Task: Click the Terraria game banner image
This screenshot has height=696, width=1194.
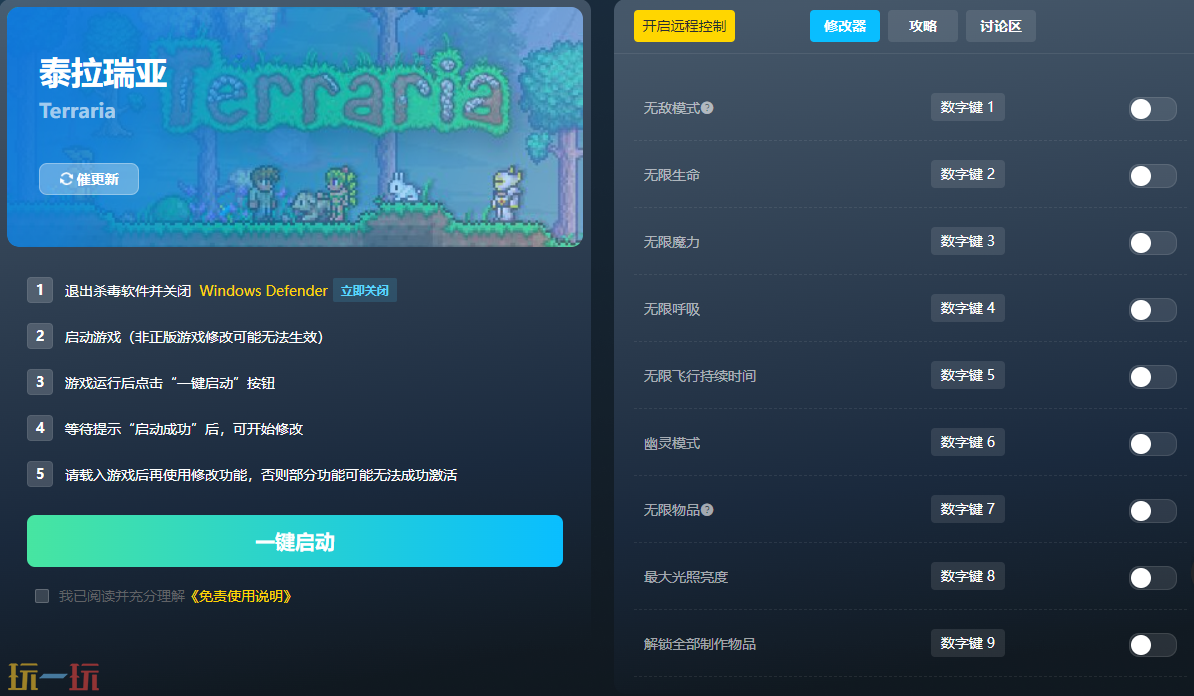Action: point(295,127)
